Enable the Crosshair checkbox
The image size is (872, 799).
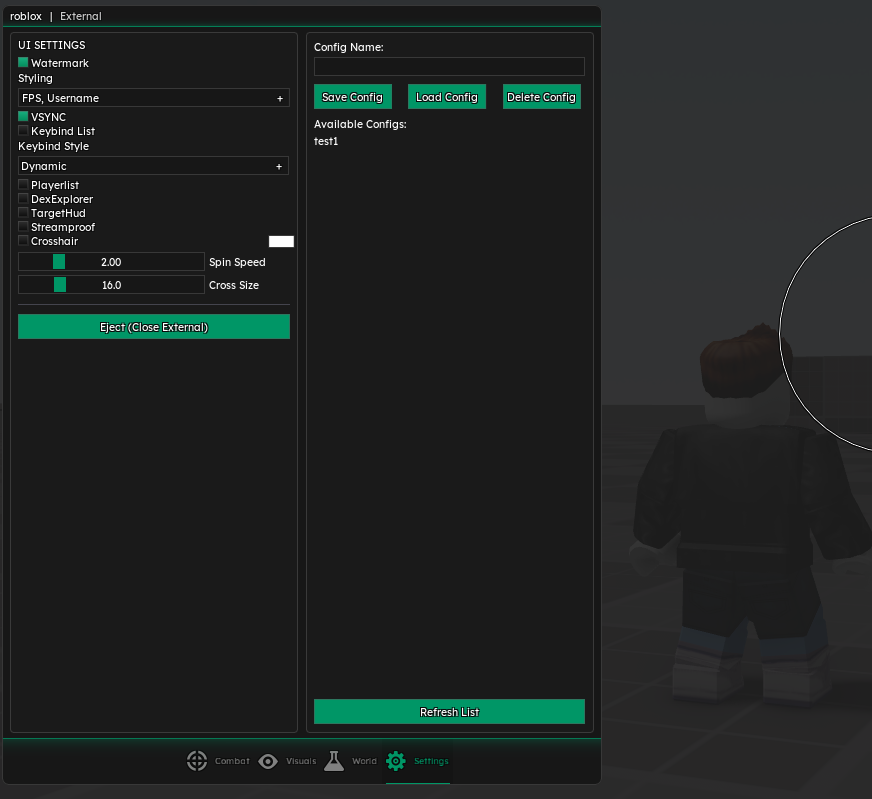coord(23,241)
